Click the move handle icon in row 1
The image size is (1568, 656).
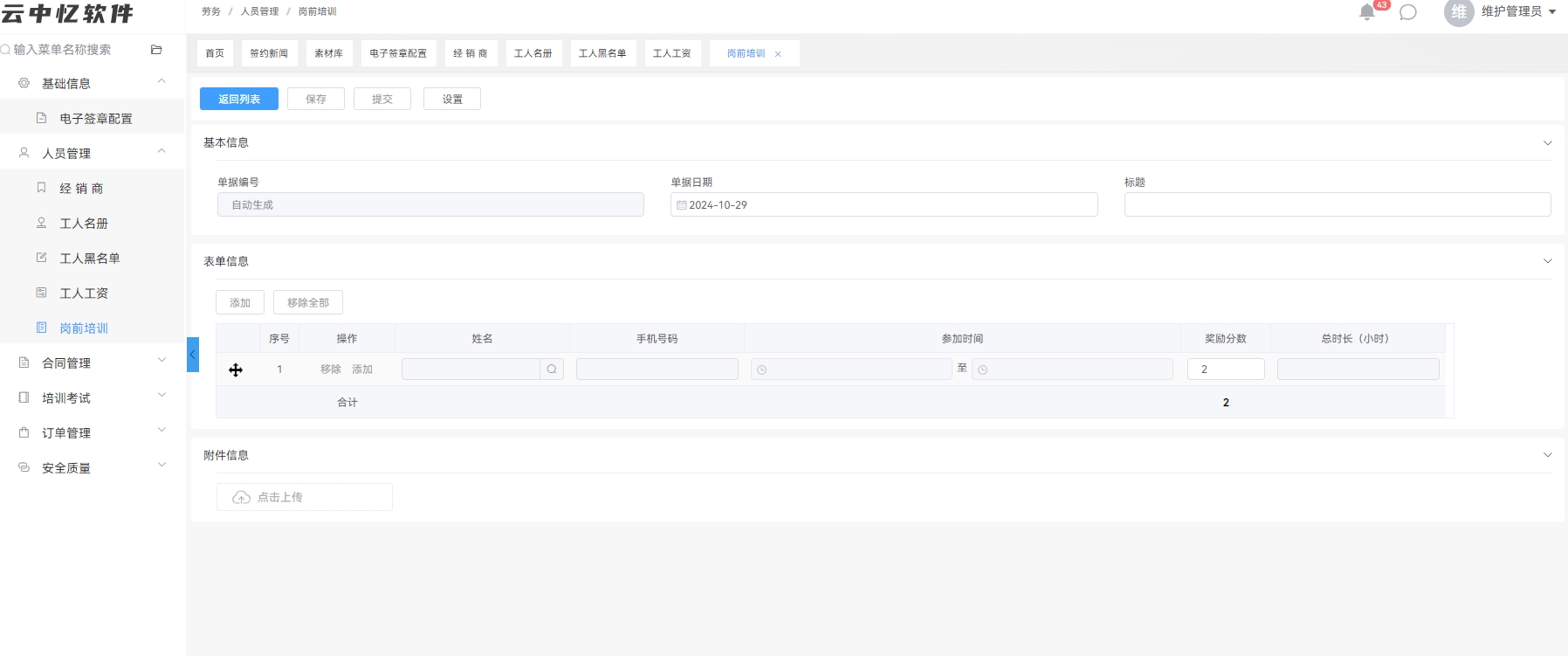pos(236,370)
